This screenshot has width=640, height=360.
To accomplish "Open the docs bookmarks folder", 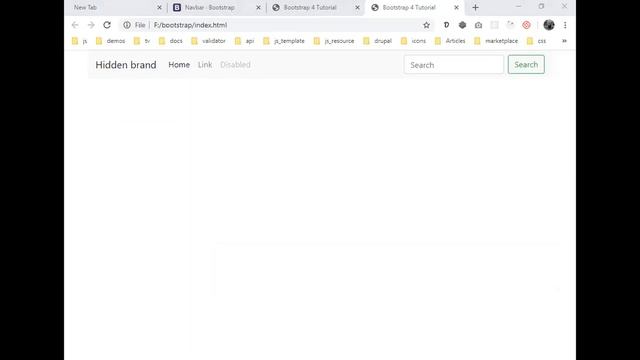I will (x=171, y=41).
